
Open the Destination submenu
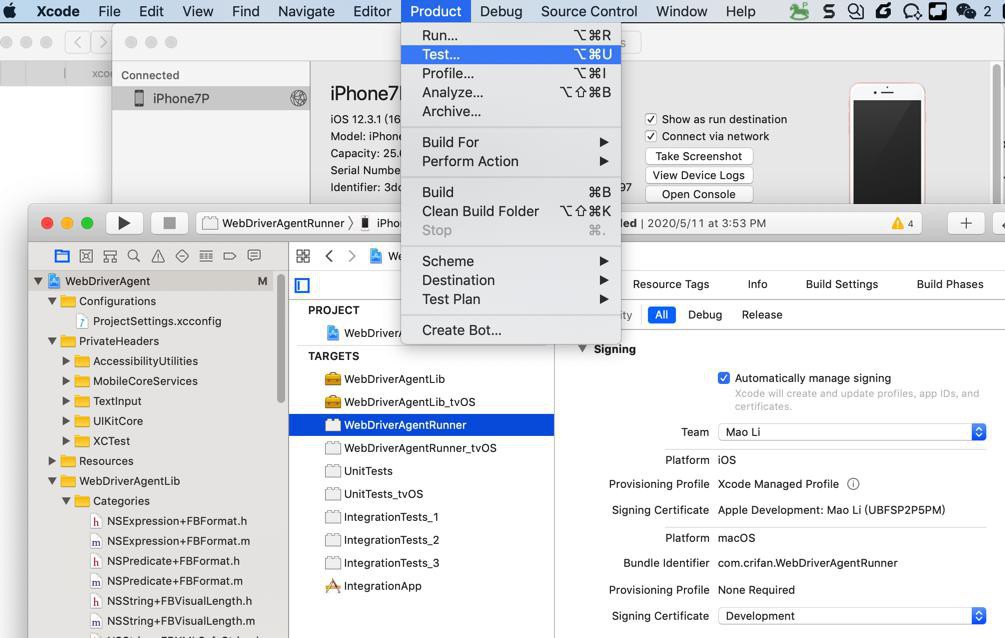click(x=511, y=280)
